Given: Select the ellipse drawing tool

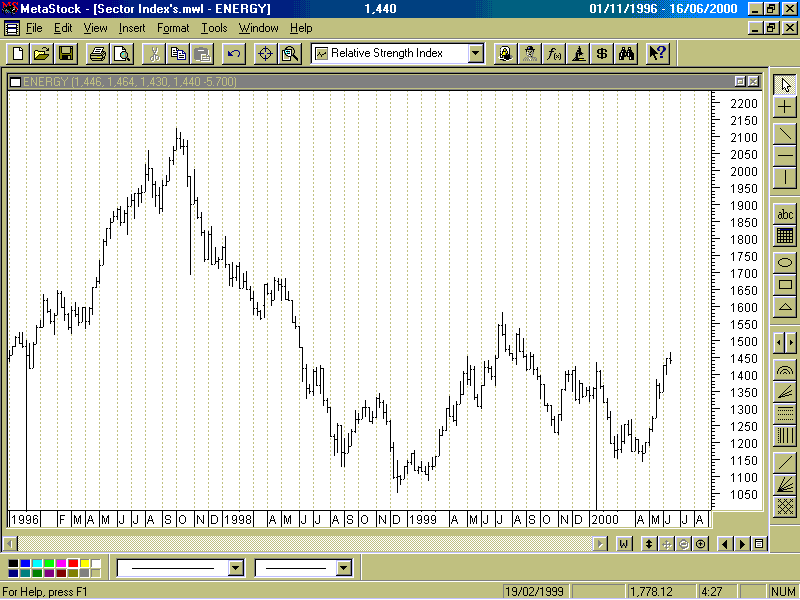Looking at the screenshot, I should [785, 263].
